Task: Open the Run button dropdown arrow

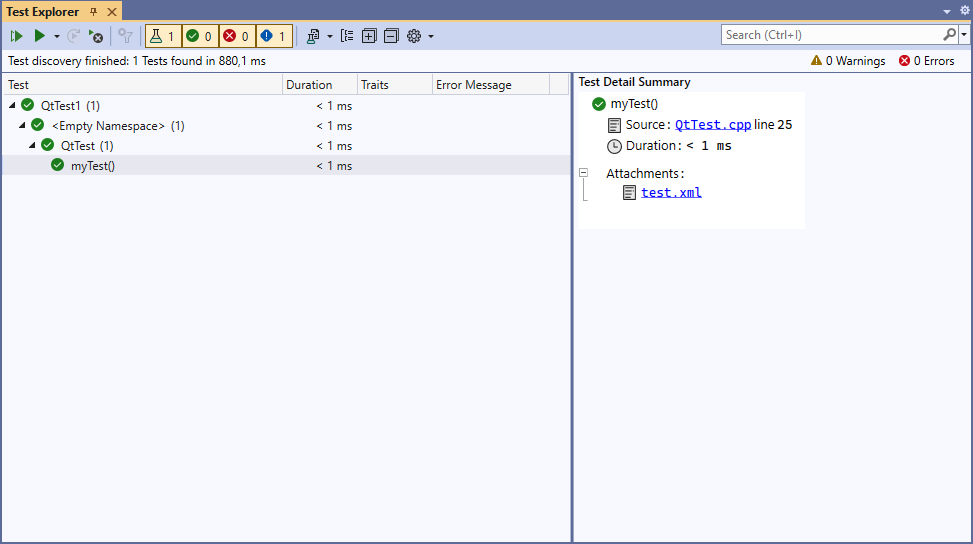Action: pyautogui.click(x=56, y=37)
